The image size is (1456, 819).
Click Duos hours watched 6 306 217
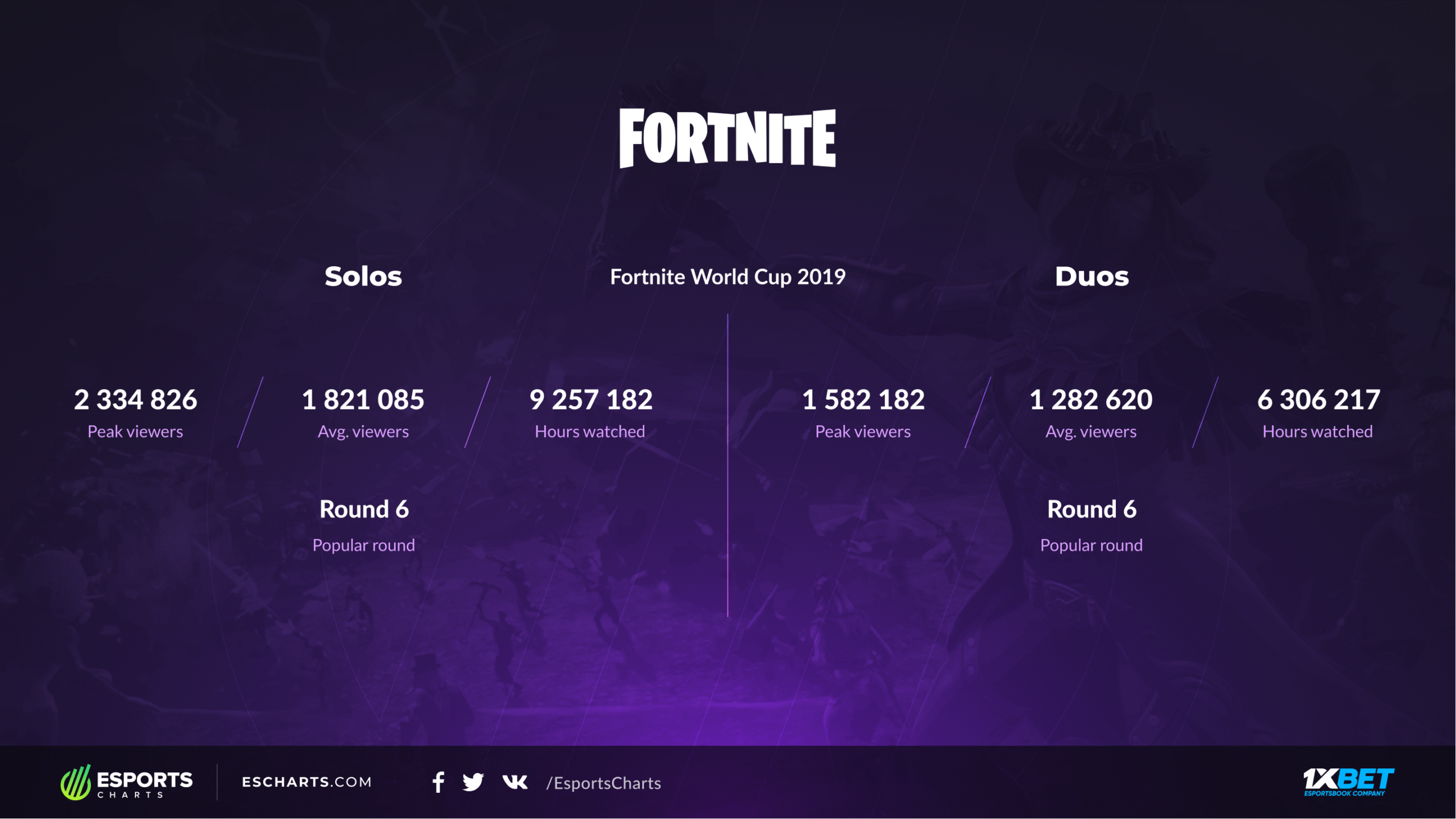(1318, 400)
